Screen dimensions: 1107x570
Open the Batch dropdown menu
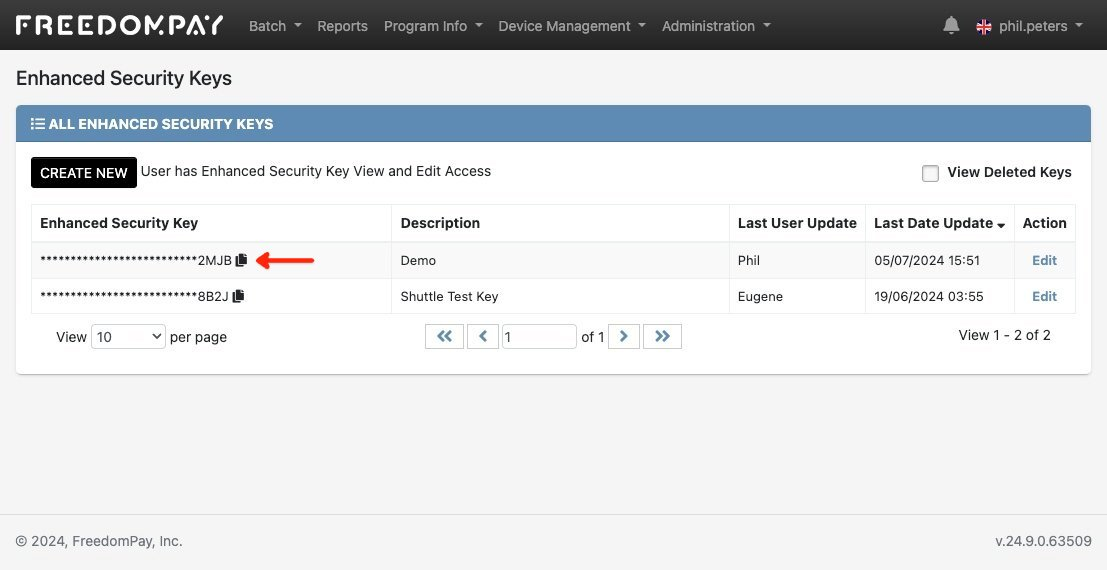(275, 26)
